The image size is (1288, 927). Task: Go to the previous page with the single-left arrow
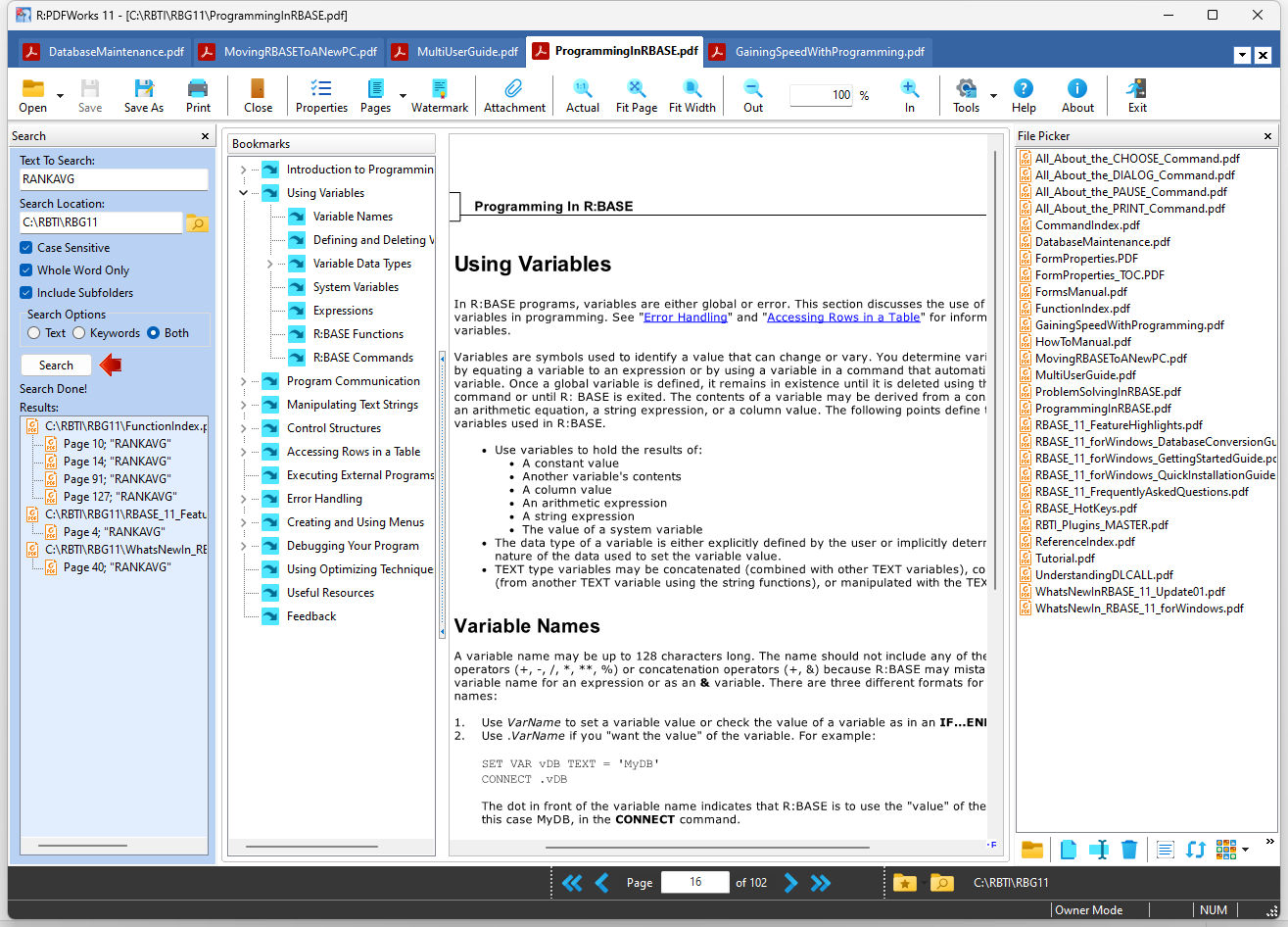(602, 883)
